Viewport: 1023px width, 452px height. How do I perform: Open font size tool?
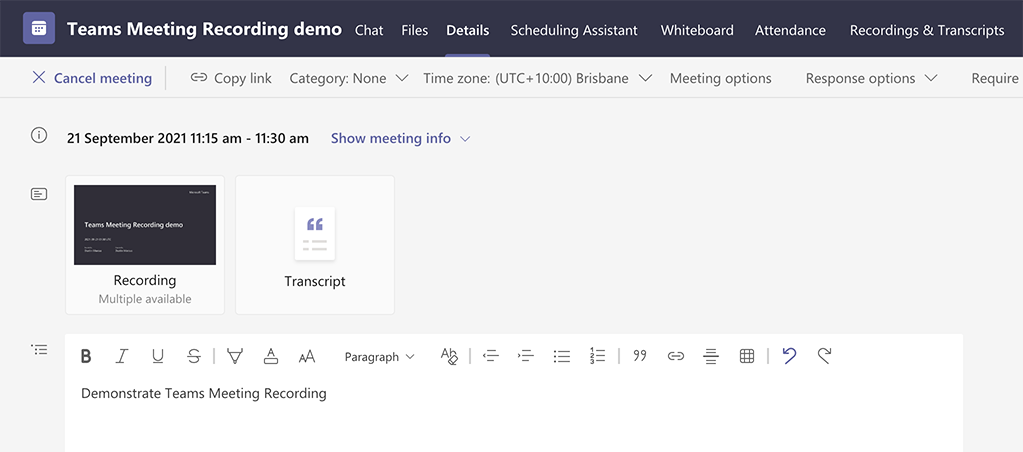coord(307,356)
